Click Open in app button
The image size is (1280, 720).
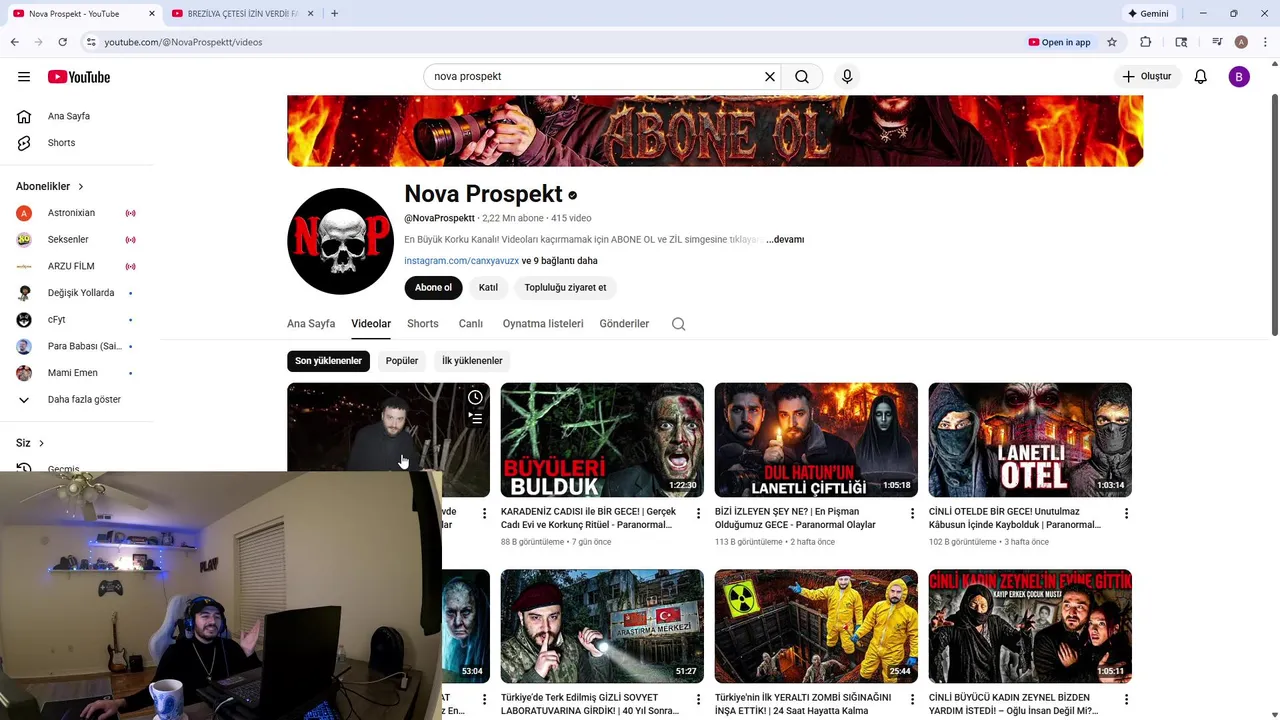coord(1060,42)
